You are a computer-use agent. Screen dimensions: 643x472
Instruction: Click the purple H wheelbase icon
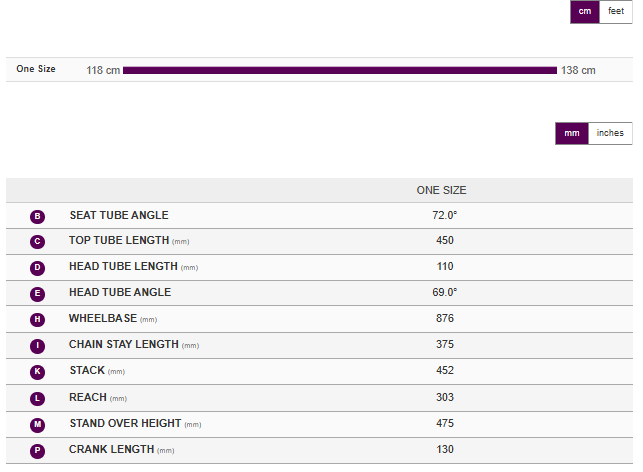(x=37, y=320)
